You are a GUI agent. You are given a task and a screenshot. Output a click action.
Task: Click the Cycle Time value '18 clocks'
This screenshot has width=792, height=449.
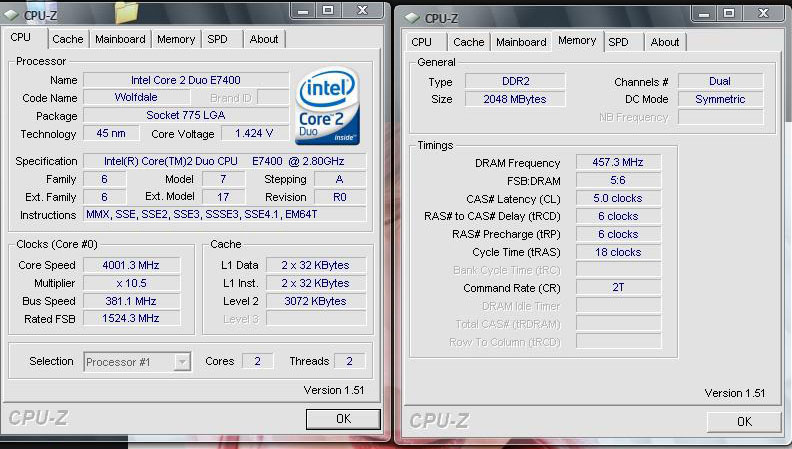click(x=618, y=252)
